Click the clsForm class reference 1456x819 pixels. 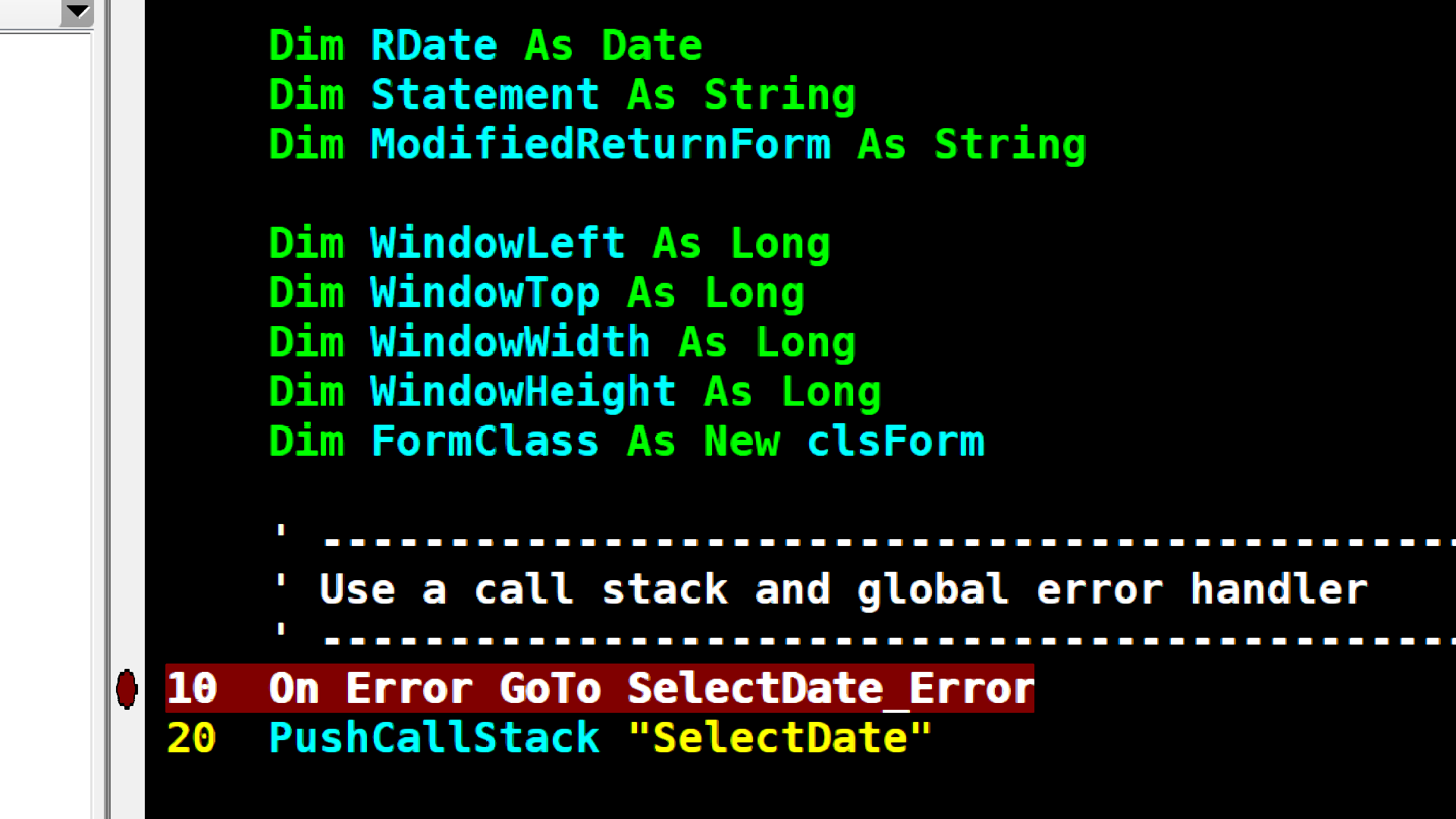click(x=896, y=441)
